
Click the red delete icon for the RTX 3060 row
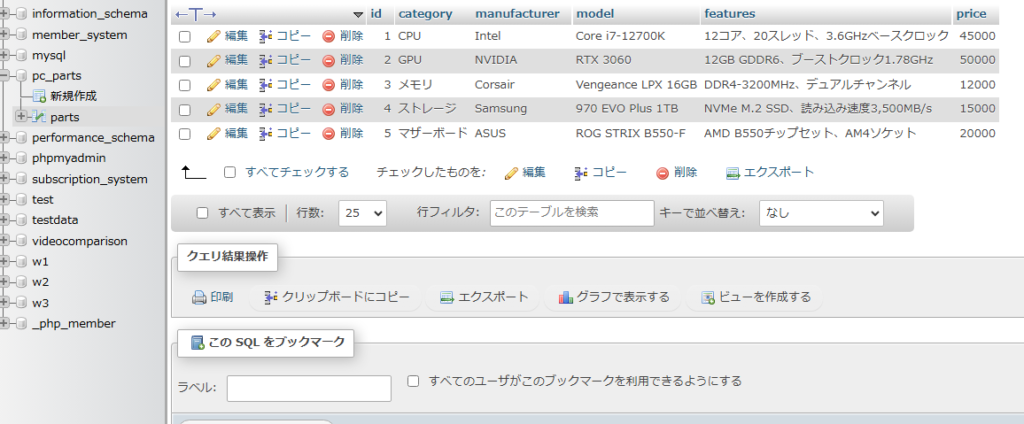pos(329,60)
